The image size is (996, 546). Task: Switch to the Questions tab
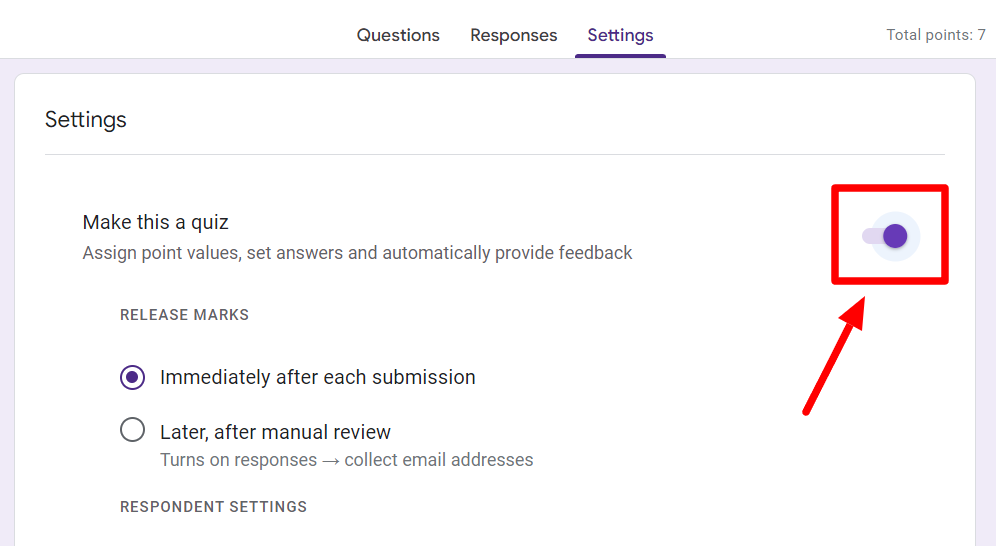tap(398, 35)
